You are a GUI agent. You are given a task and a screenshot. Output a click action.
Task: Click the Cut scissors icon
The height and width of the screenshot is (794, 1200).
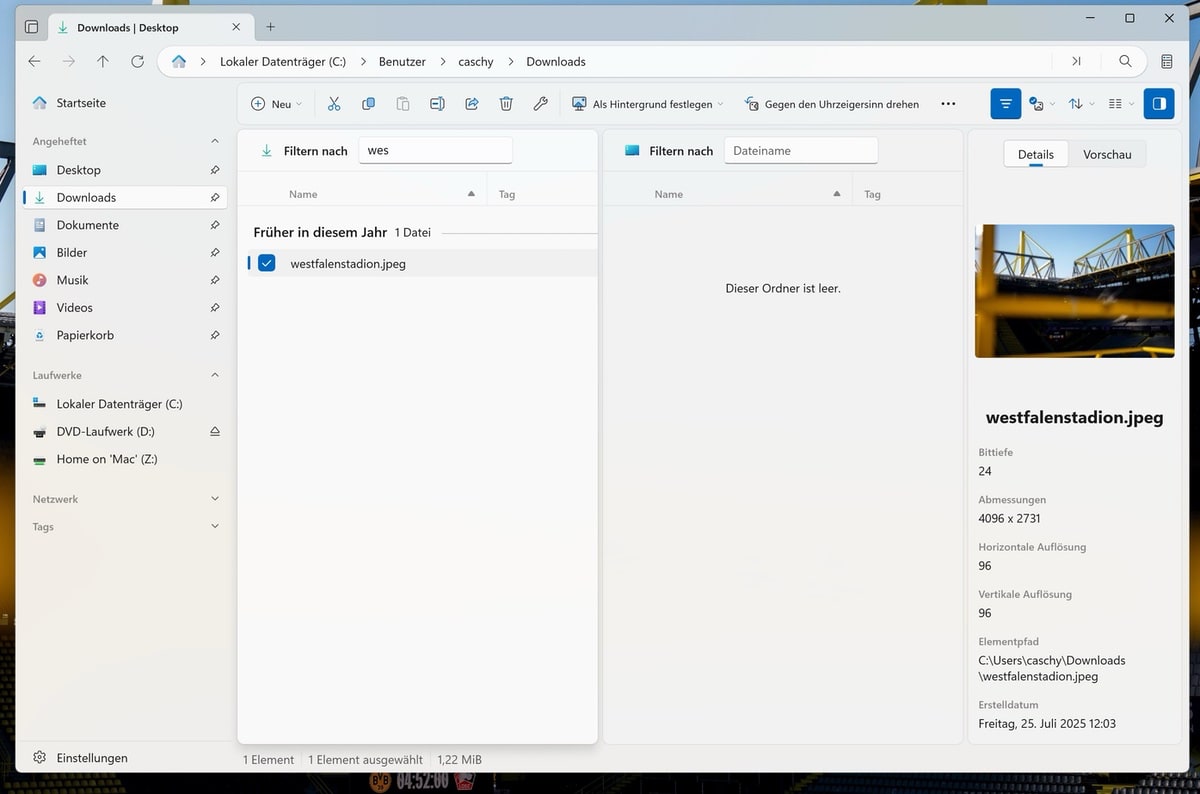[x=334, y=104]
